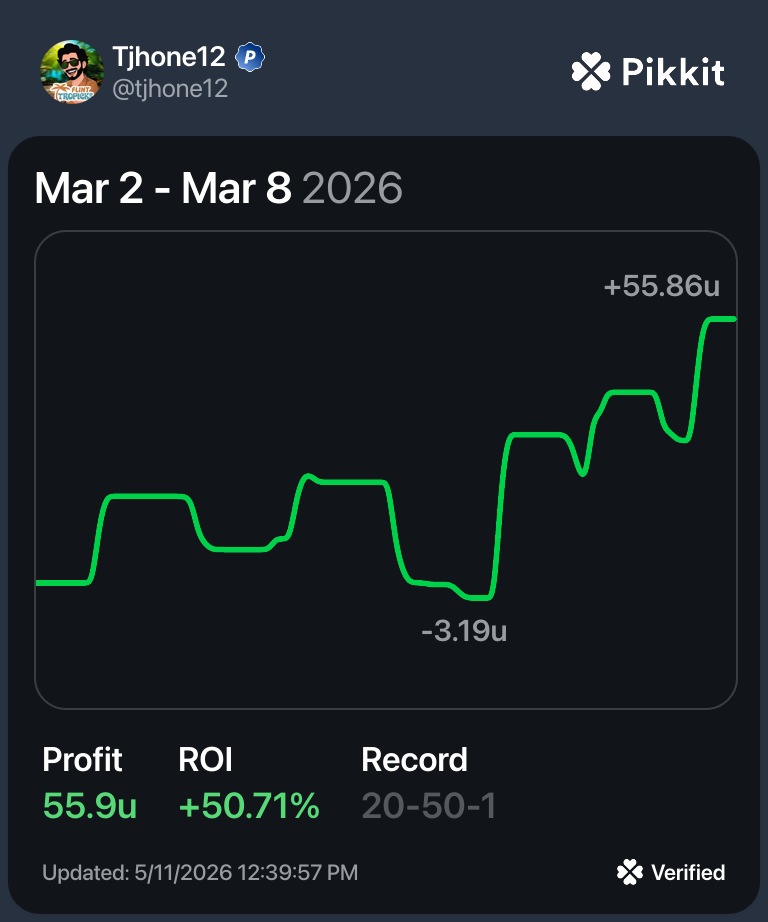Image resolution: width=768 pixels, height=922 pixels.
Task: Click the Pikkit clover logo icon
Action: pyautogui.click(x=591, y=71)
